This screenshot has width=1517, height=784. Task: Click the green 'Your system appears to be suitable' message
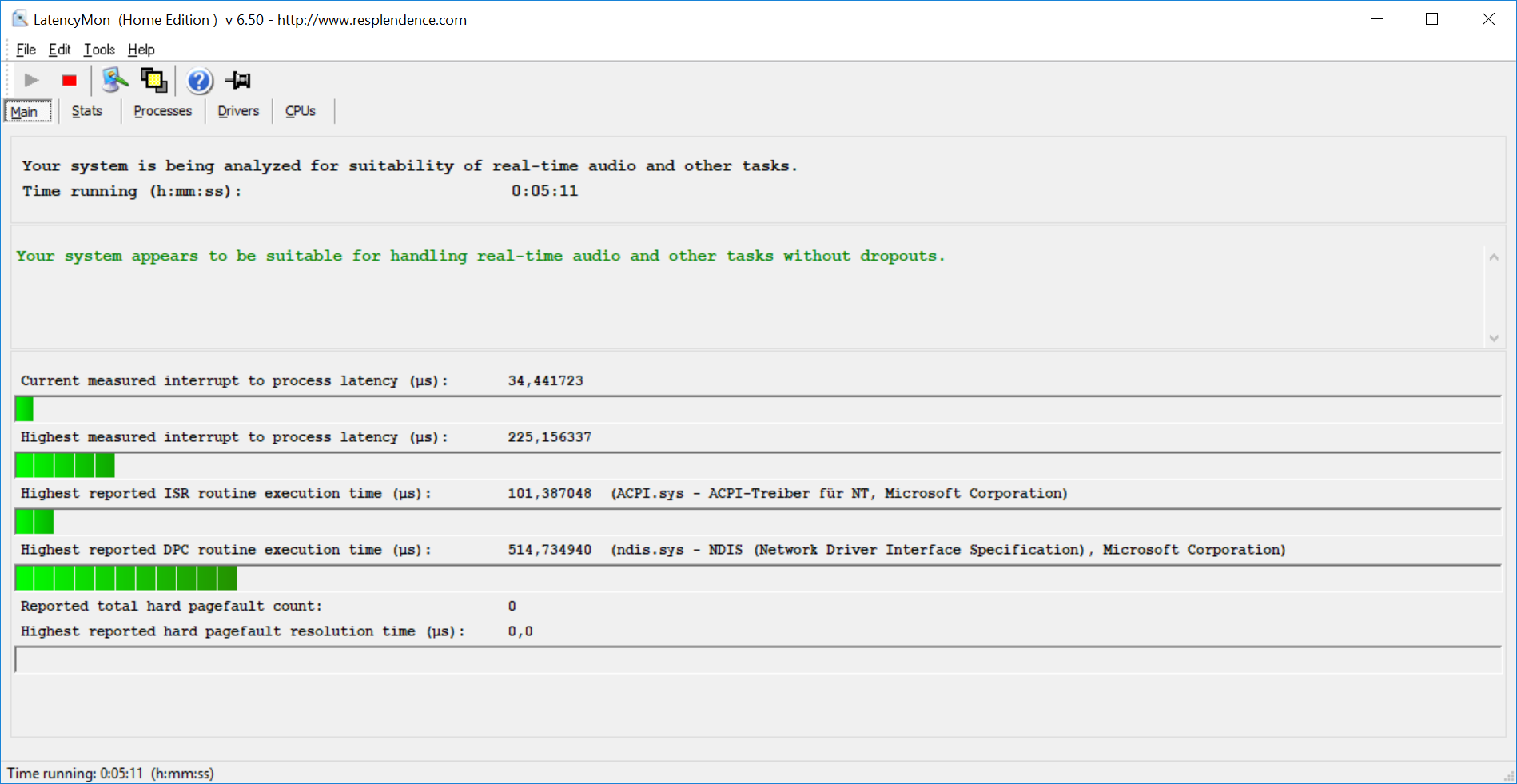click(x=480, y=256)
